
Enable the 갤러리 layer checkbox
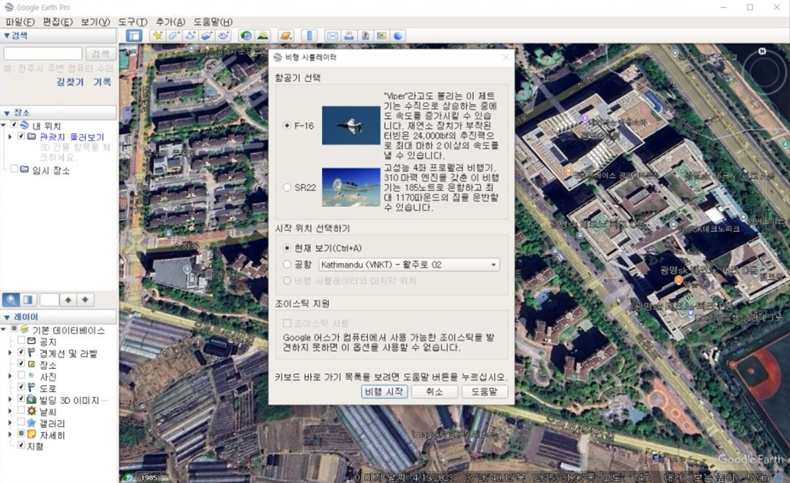pyautogui.click(x=21, y=422)
